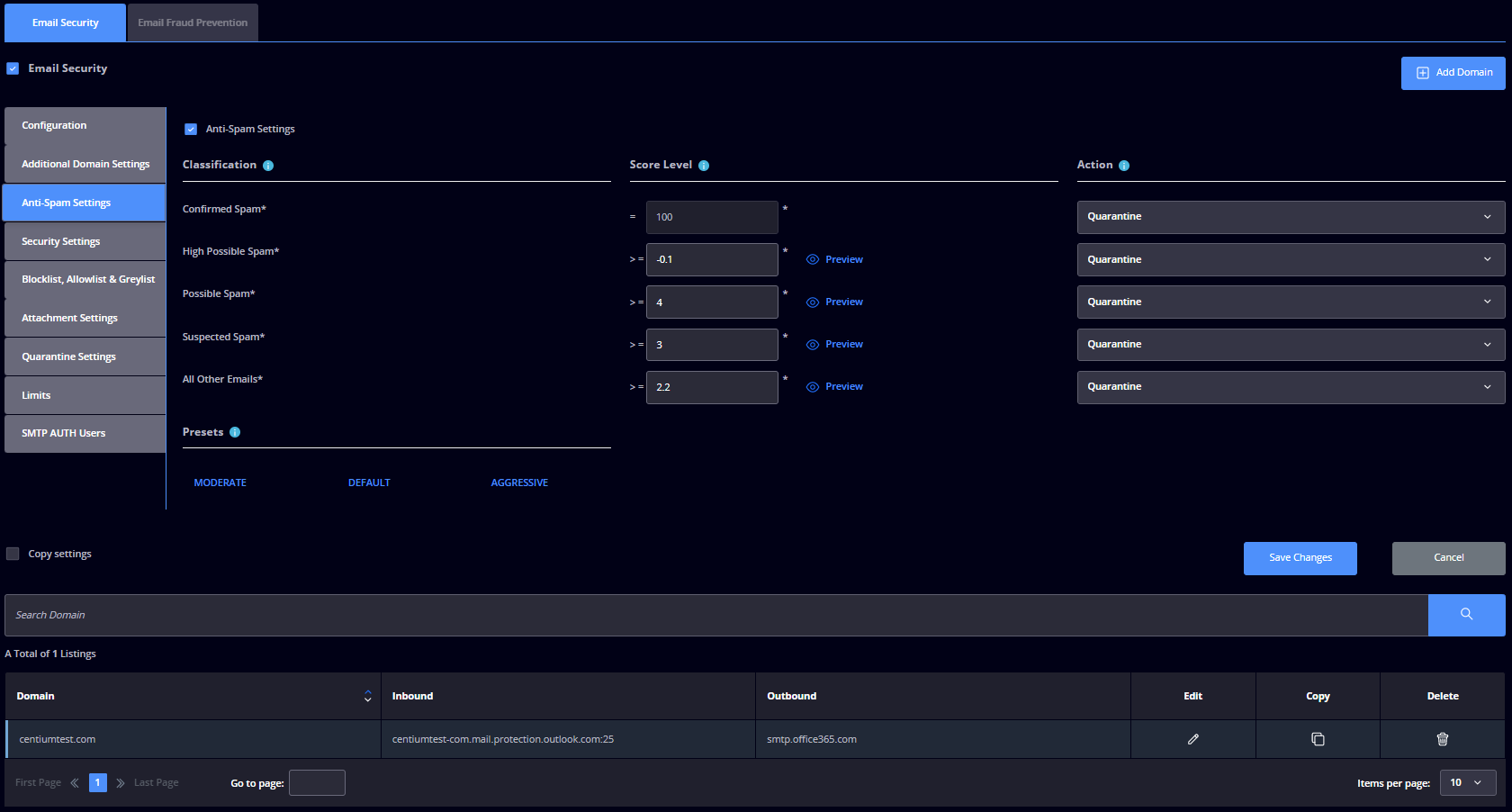Open Quarantine Settings side menu
Image resolution: width=1512 pixels, height=812 pixels.
(85, 356)
